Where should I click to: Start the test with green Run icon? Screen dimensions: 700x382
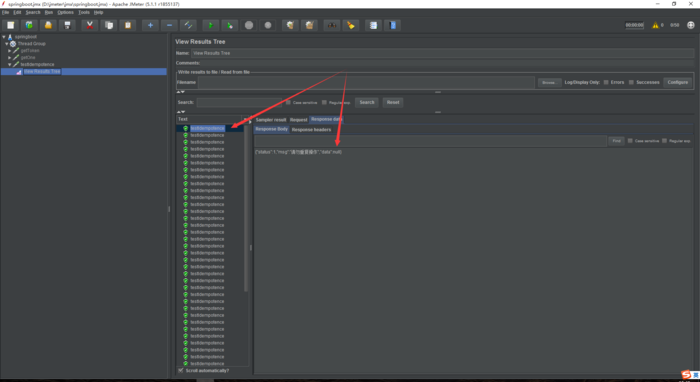coord(211,25)
